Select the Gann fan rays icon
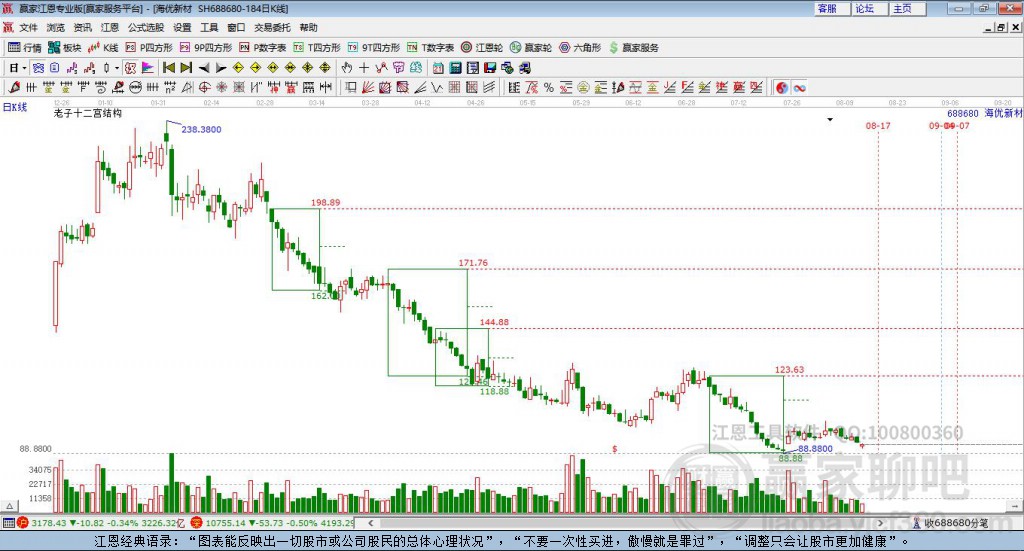Screen dimensions: 1024x551 point(368,87)
